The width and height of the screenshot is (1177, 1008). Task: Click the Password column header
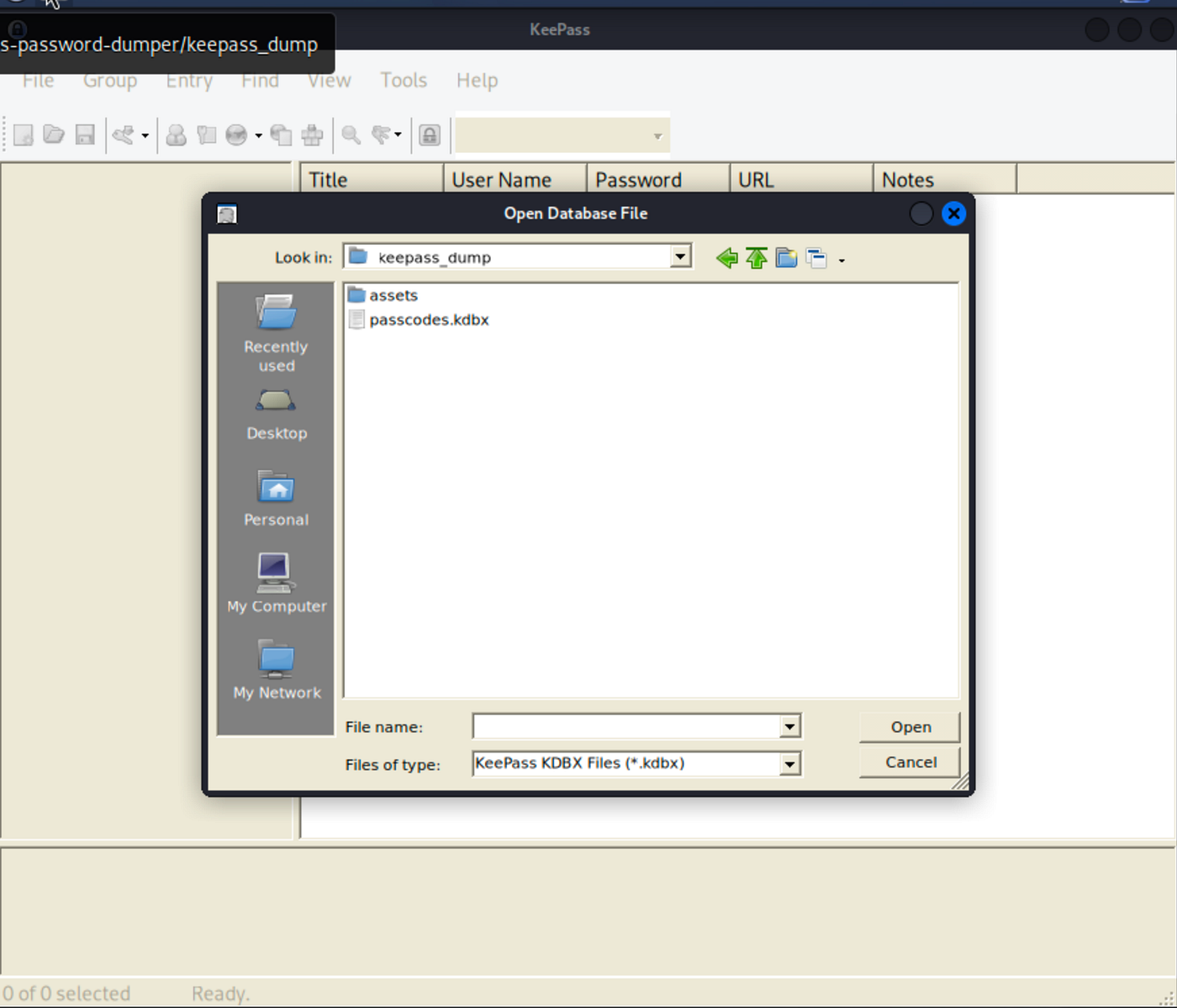point(658,179)
